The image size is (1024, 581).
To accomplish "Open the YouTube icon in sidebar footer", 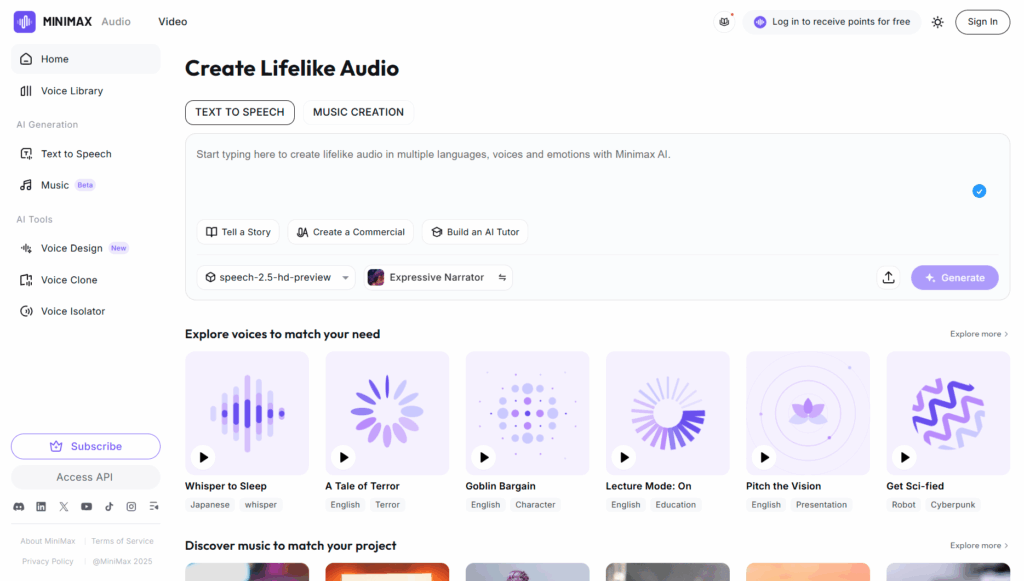I will point(86,507).
